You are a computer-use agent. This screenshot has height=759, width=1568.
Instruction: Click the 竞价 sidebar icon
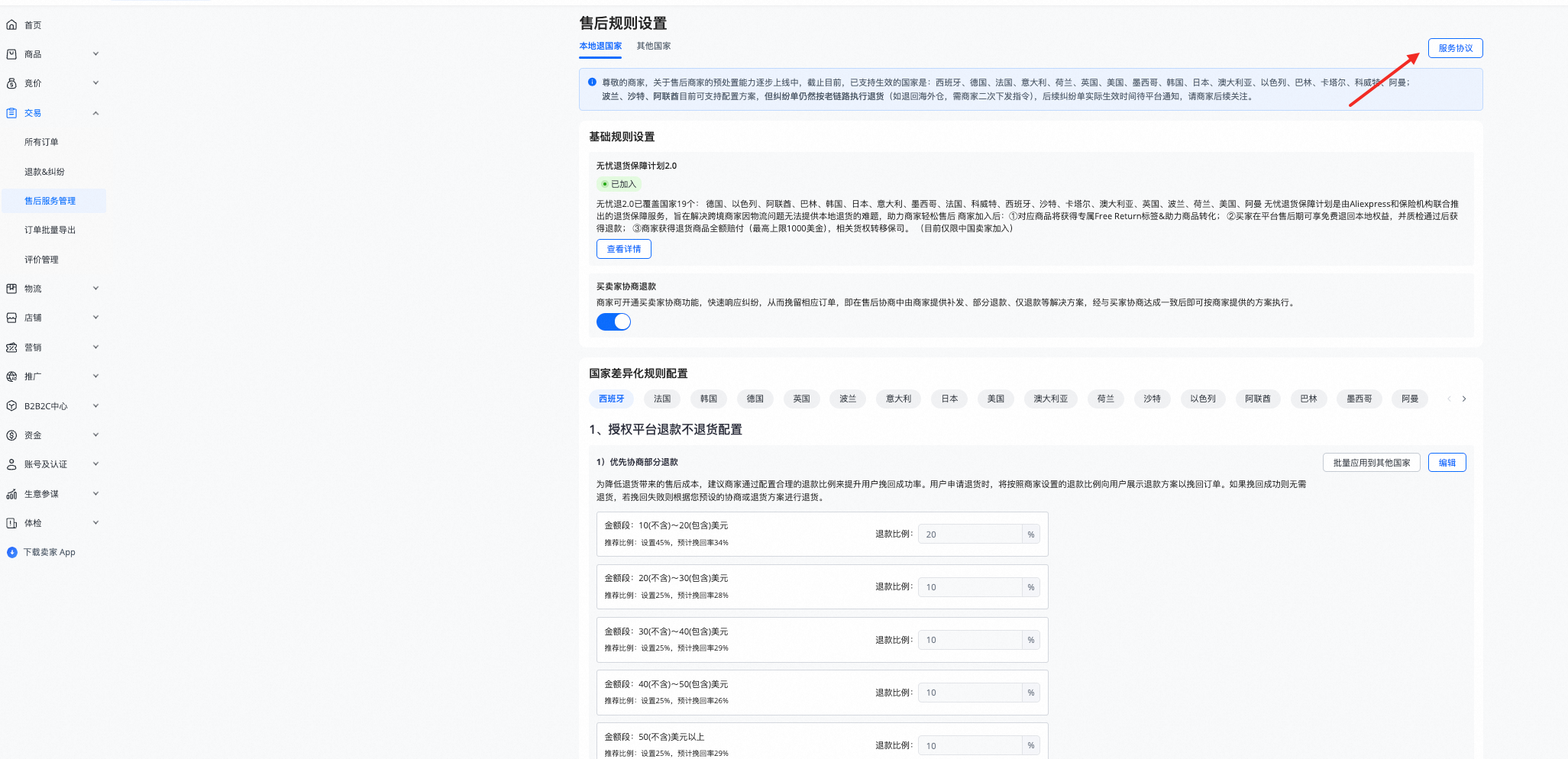pos(11,82)
